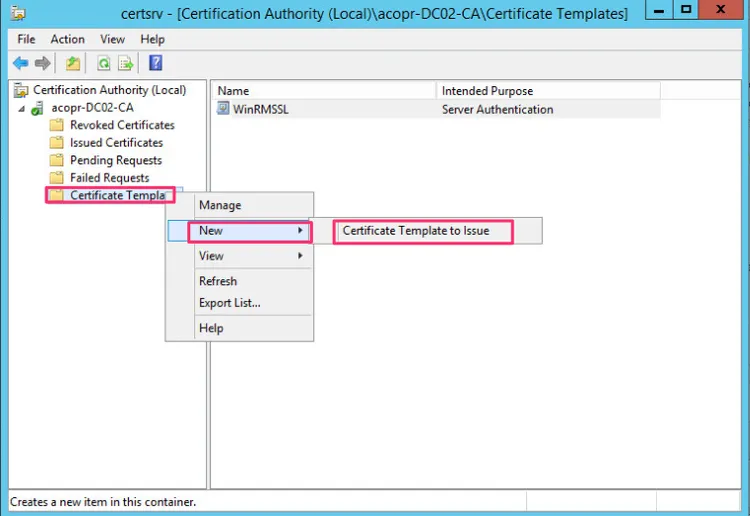Click Manage in the context menu
This screenshot has width=750, height=516.
point(220,205)
